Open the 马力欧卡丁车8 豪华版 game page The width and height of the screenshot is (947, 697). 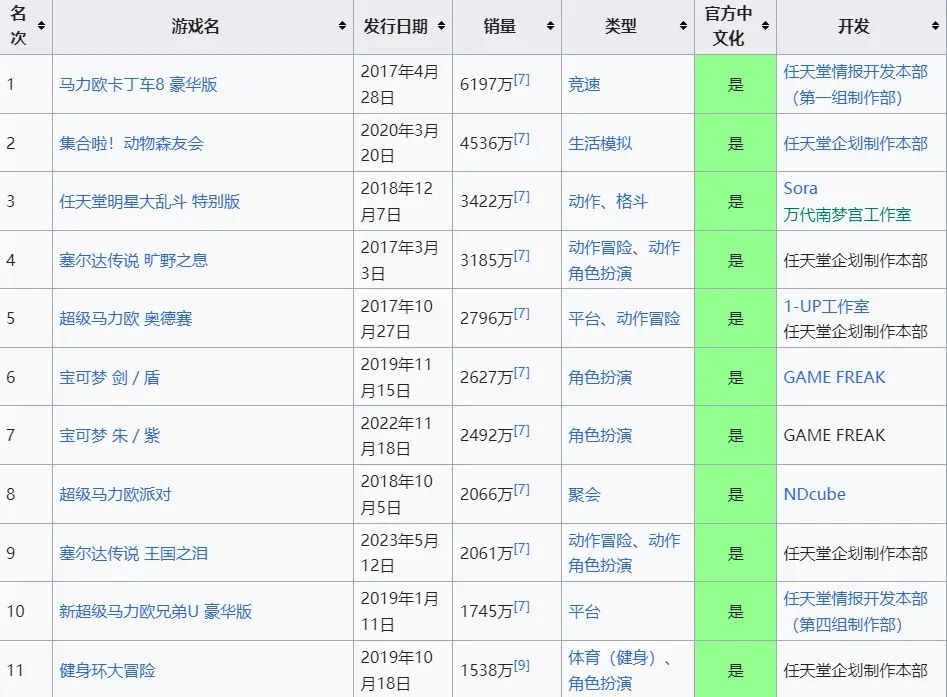(138, 85)
